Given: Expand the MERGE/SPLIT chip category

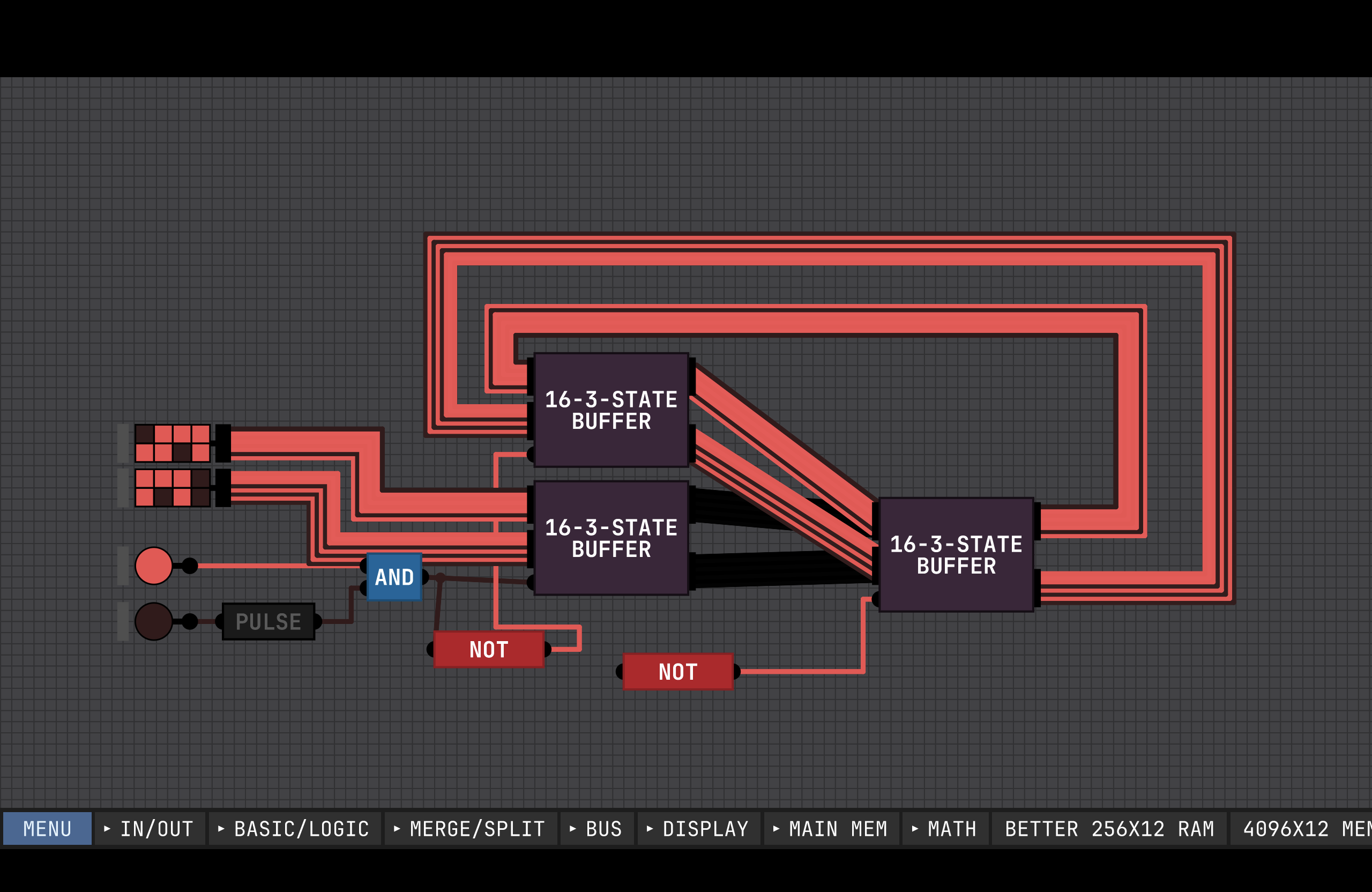Looking at the screenshot, I should click(x=471, y=829).
